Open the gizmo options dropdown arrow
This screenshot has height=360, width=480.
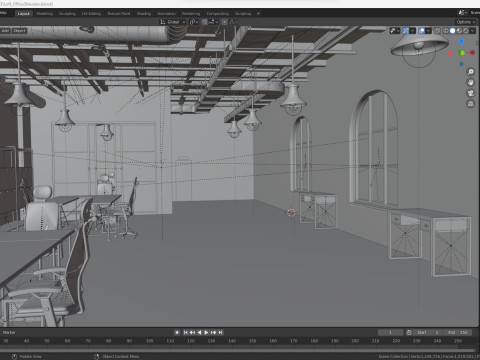[413, 31]
